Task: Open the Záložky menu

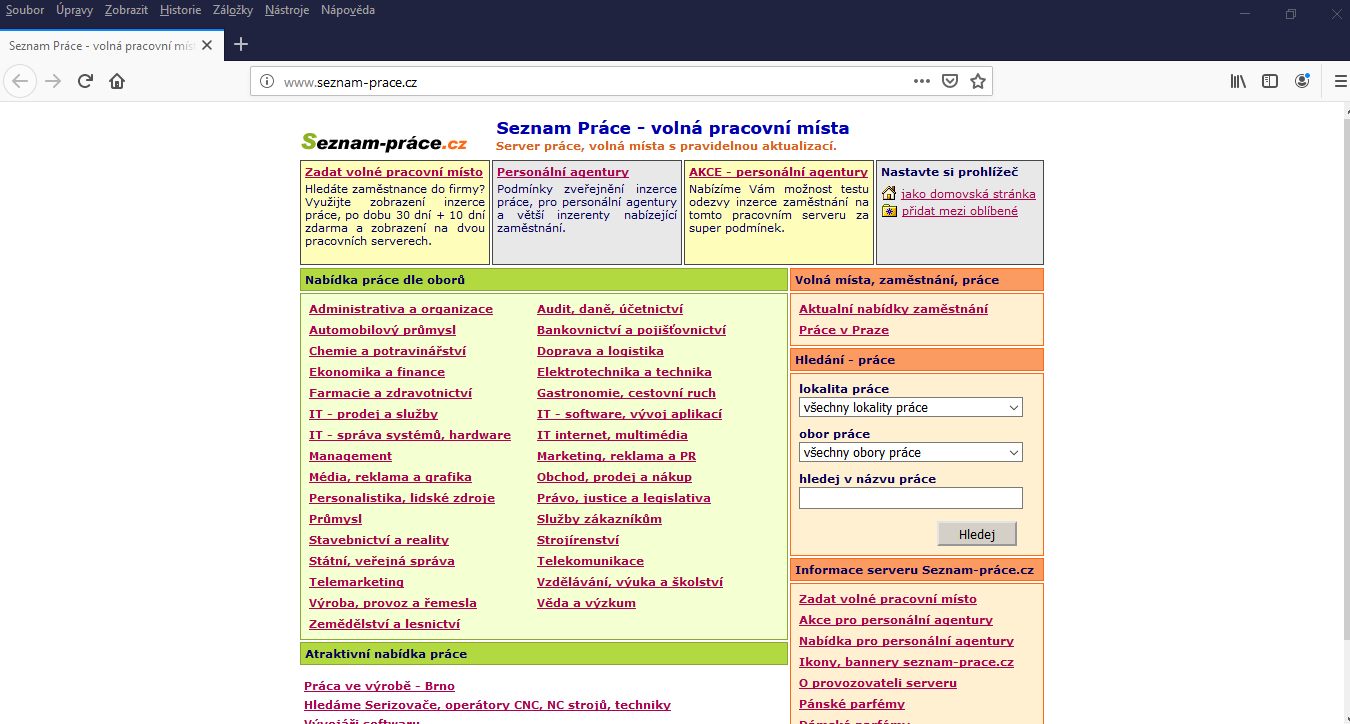Action: (x=233, y=10)
